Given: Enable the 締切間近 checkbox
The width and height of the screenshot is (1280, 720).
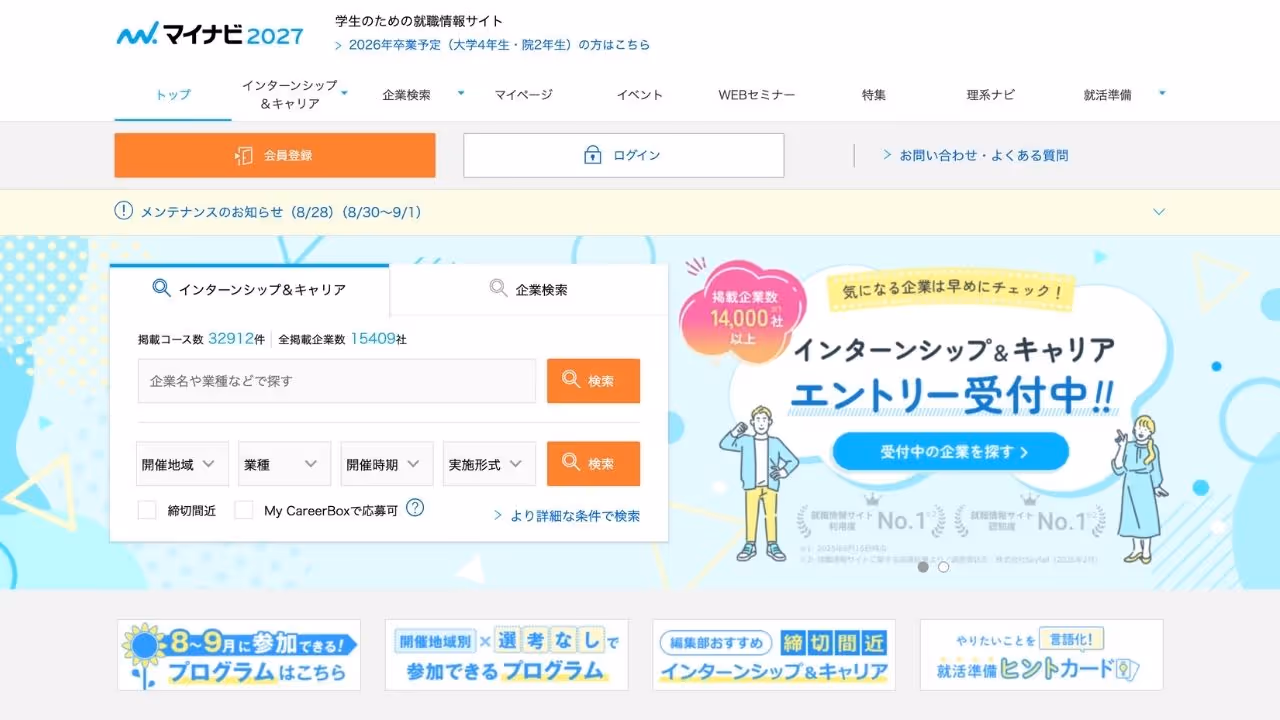Looking at the screenshot, I should coord(147,510).
